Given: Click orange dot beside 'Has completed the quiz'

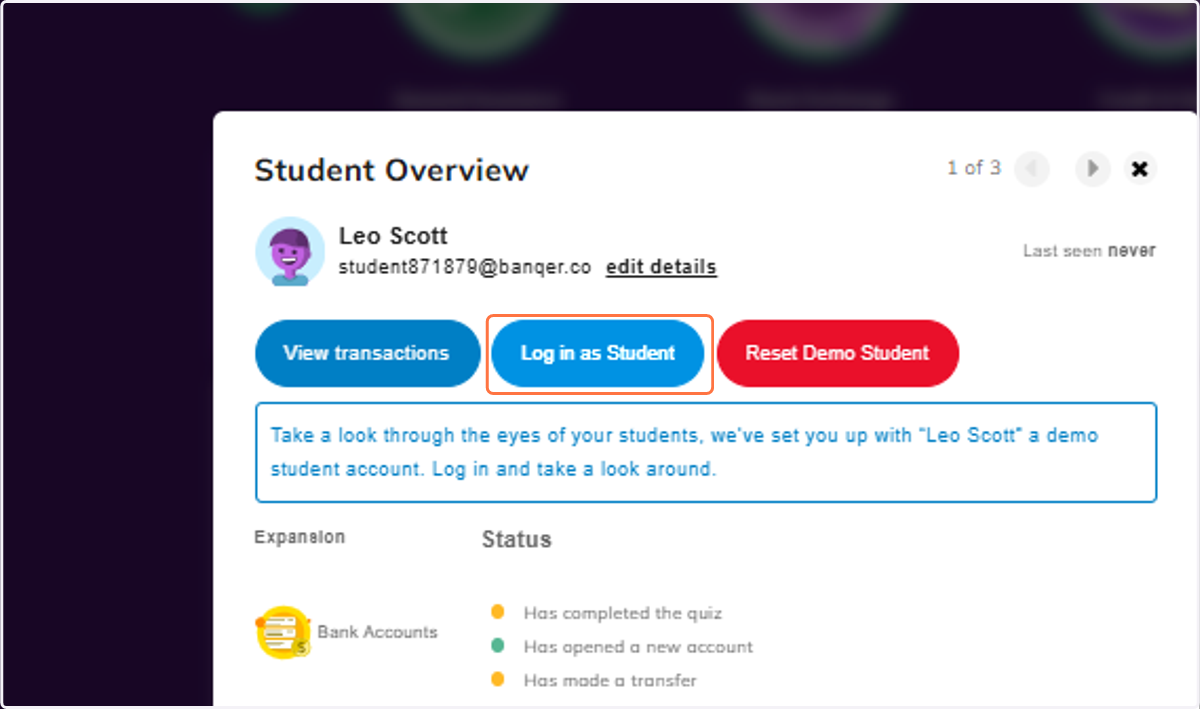Looking at the screenshot, I should click(x=498, y=612).
